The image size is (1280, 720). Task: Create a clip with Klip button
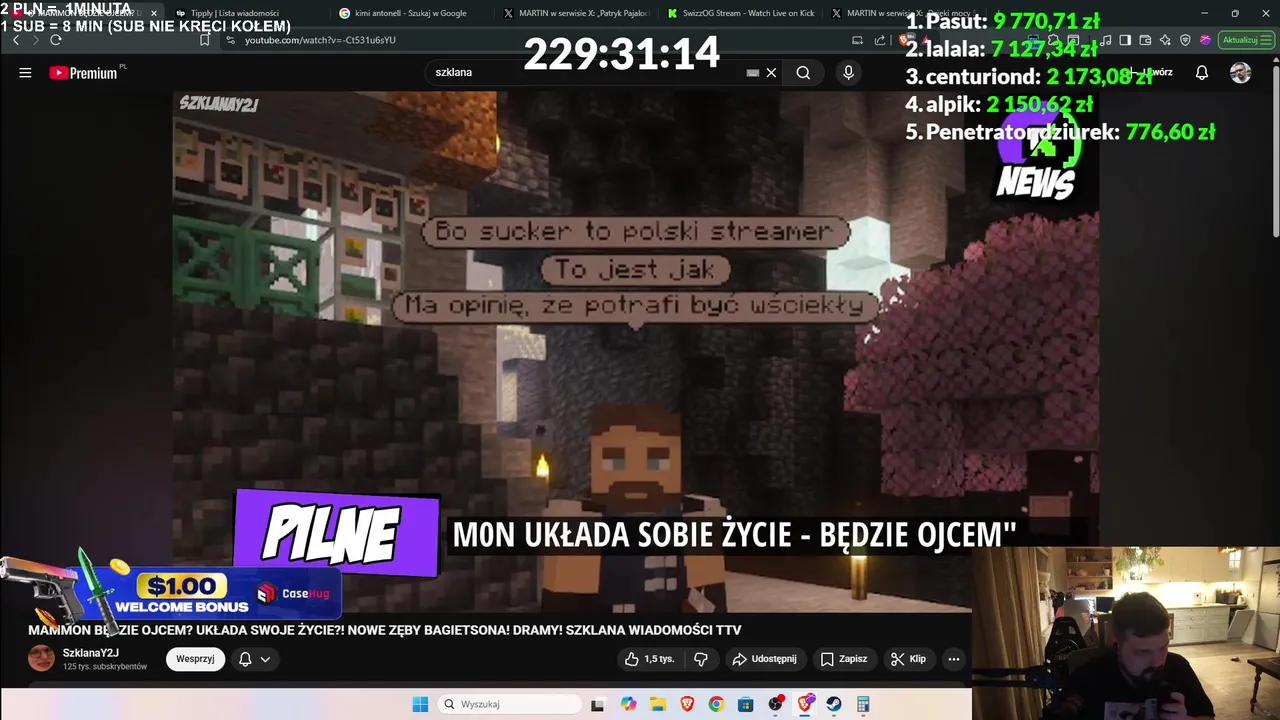click(908, 659)
